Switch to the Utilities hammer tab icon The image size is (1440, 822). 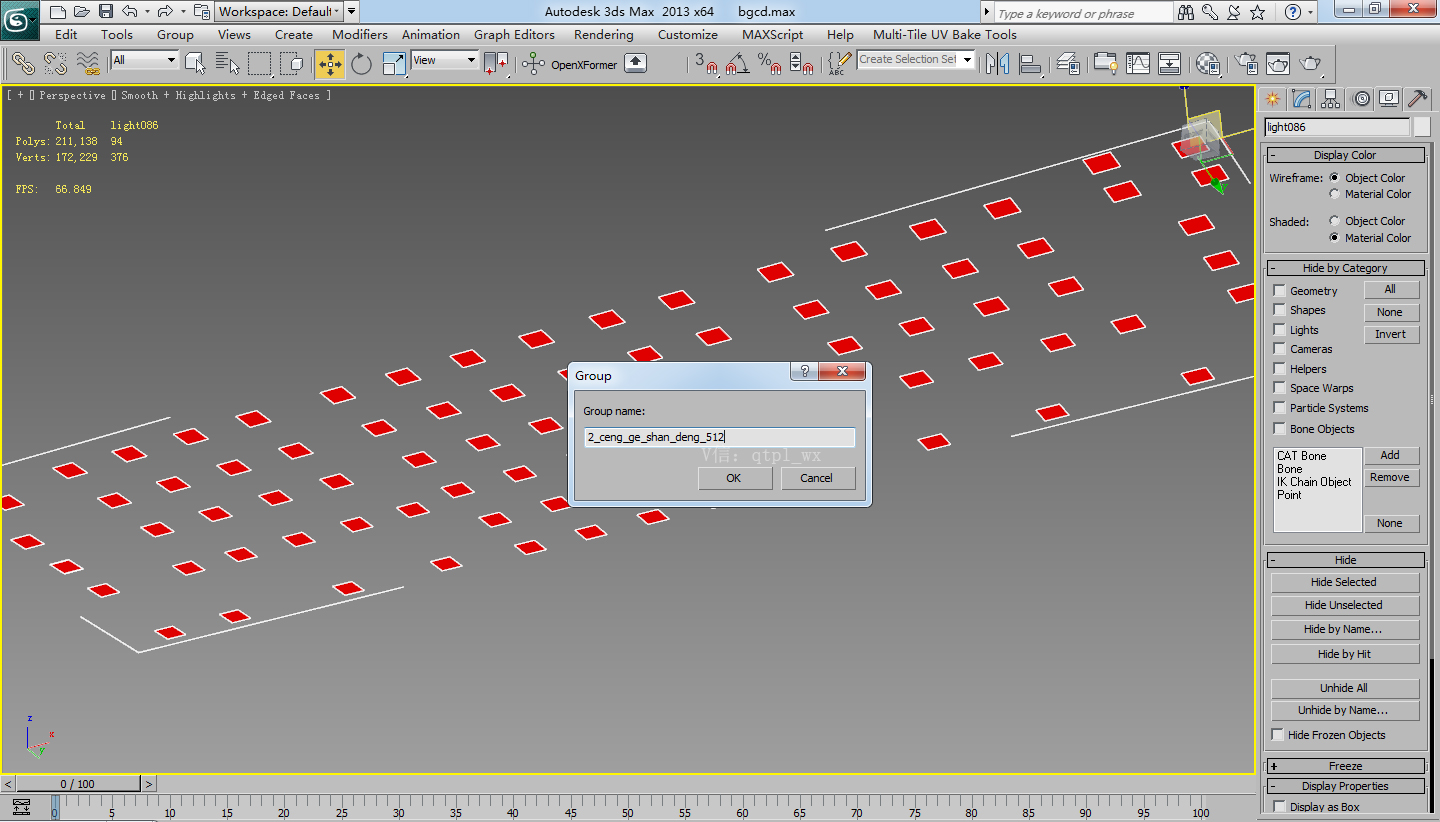[x=1417, y=98]
